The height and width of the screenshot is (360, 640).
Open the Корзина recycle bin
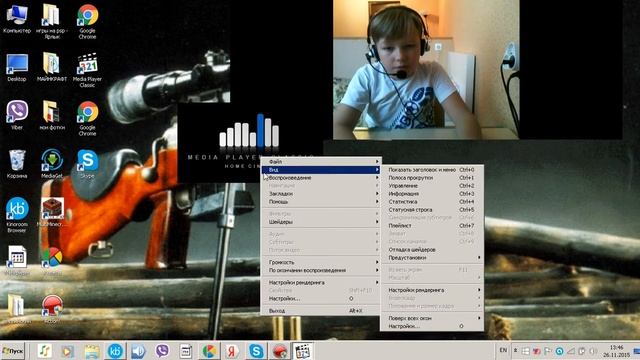[17, 164]
